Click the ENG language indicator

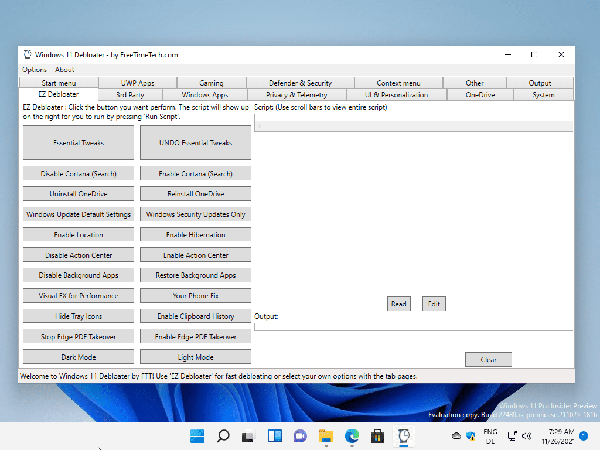[x=490, y=436]
